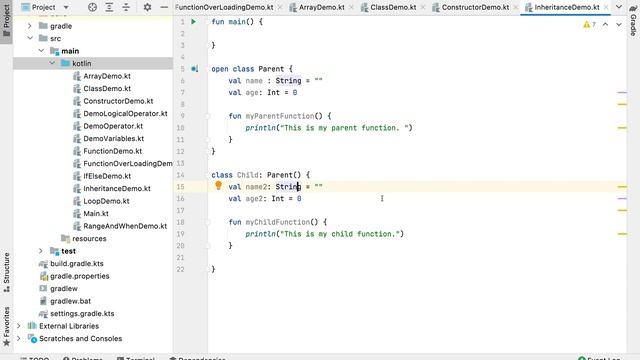Fold the myChildFunction block at line 18
Image resolution: width=640 pixels, height=360 pixels.
coord(207,222)
